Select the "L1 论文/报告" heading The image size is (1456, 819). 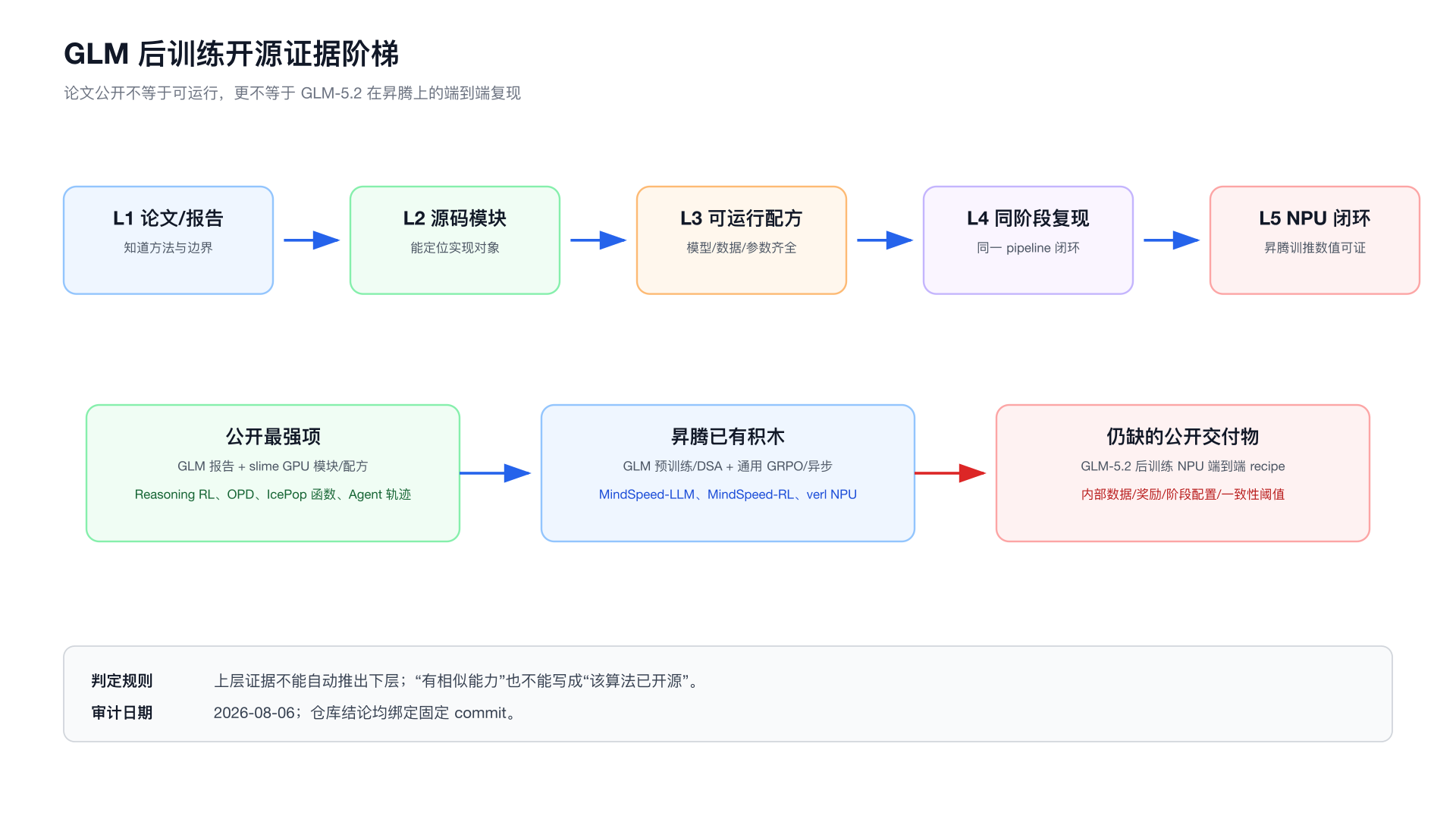tap(168, 218)
